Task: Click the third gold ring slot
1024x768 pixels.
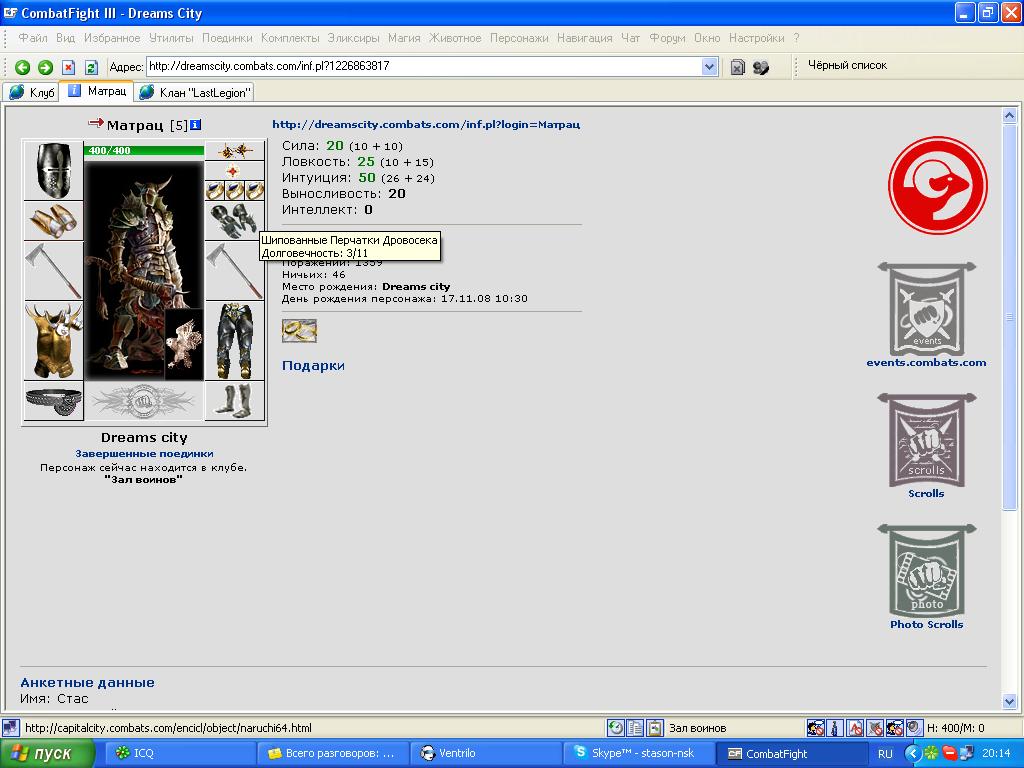Action: click(x=255, y=191)
